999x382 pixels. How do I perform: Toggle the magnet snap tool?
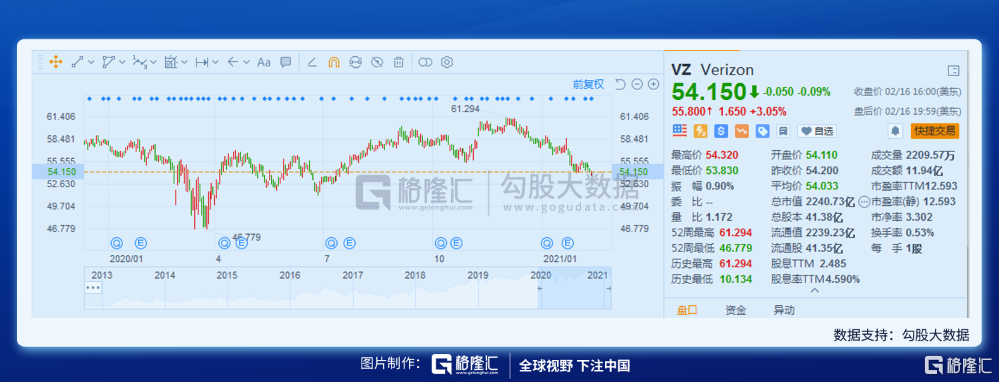(333, 62)
